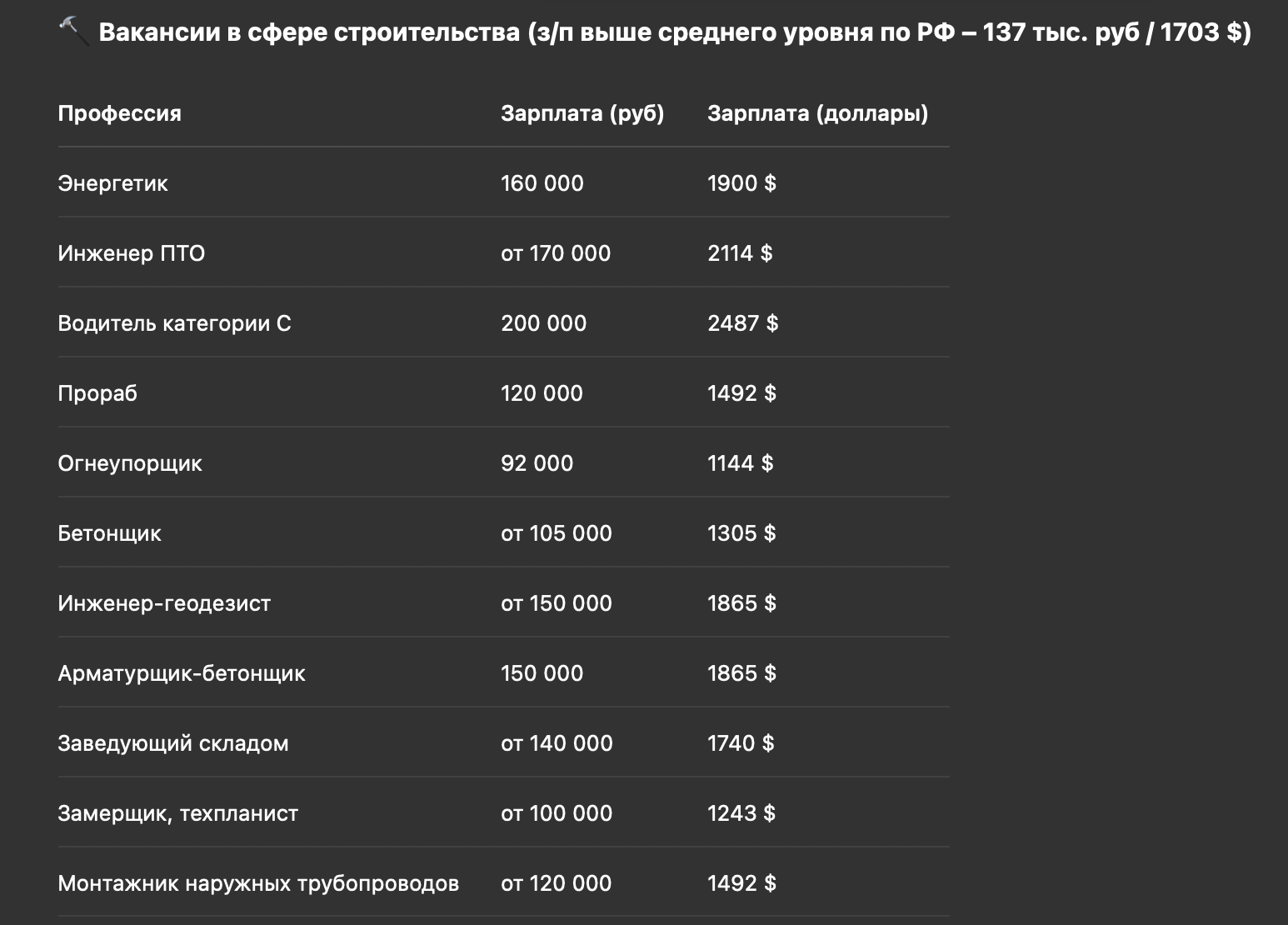Screen dimensions: 1288x925
Task: Select Монтажник наружных трубопроводов cell
Action: tap(257, 883)
